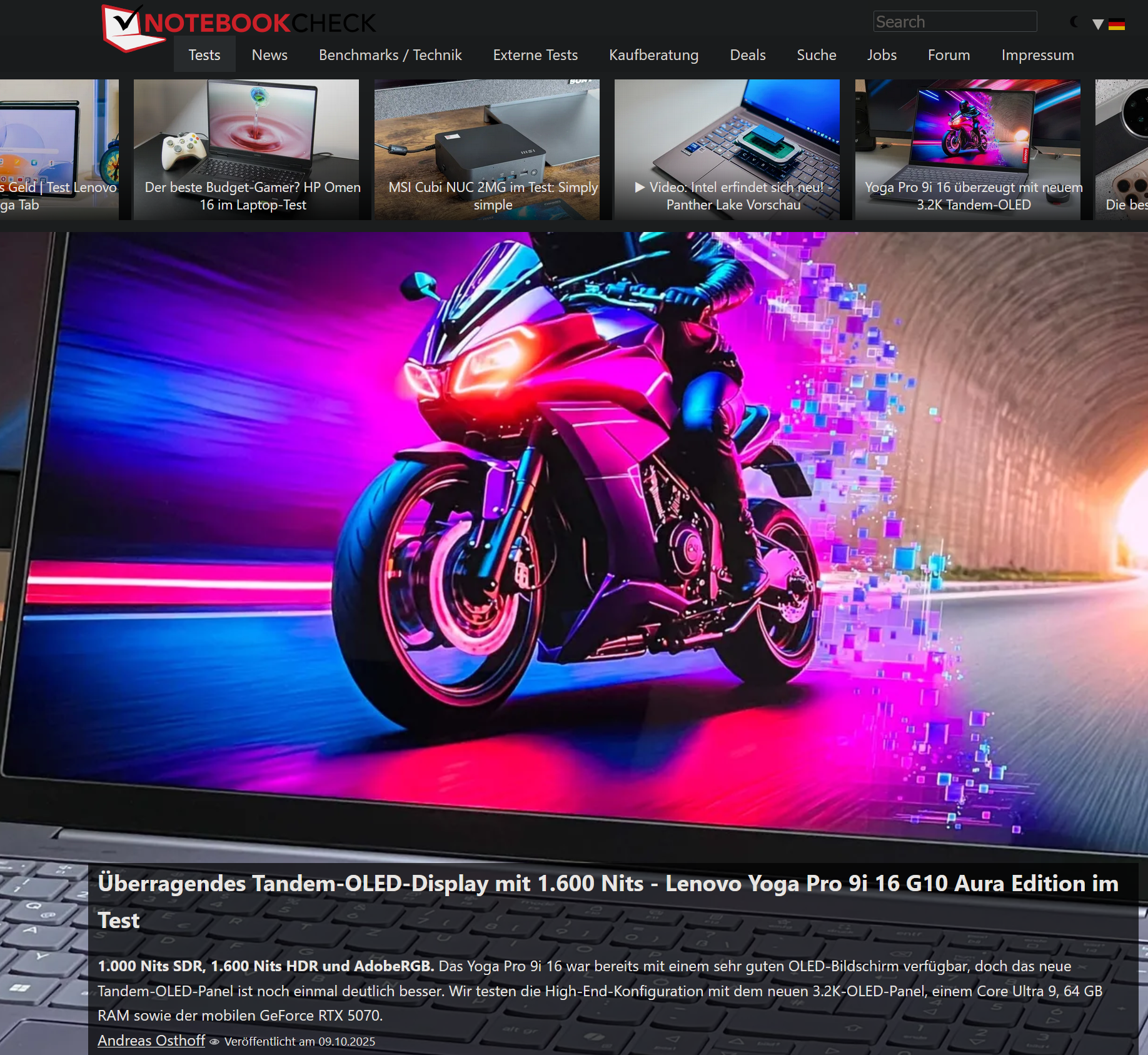
Task: Open the News menu item
Action: pyautogui.click(x=269, y=55)
